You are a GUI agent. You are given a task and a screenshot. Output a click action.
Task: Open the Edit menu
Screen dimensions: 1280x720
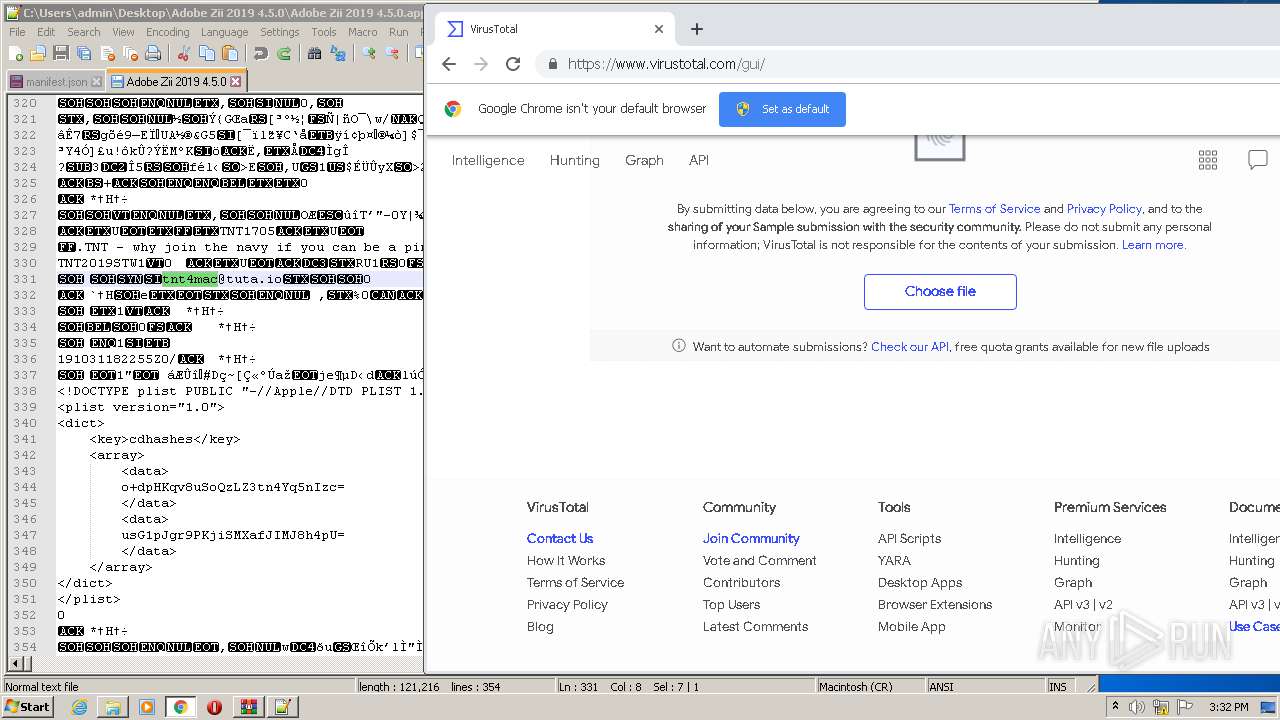pos(46,32)
